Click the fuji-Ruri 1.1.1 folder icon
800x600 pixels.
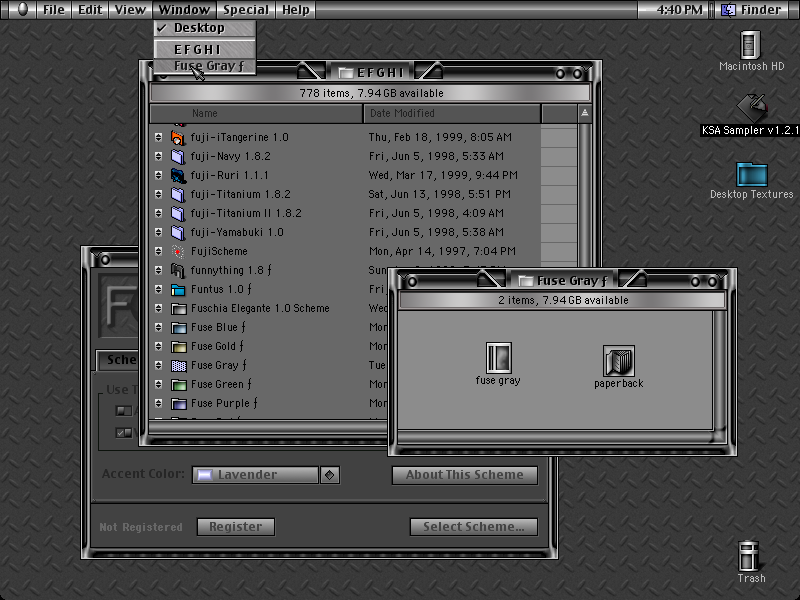[x=178, y=175]
